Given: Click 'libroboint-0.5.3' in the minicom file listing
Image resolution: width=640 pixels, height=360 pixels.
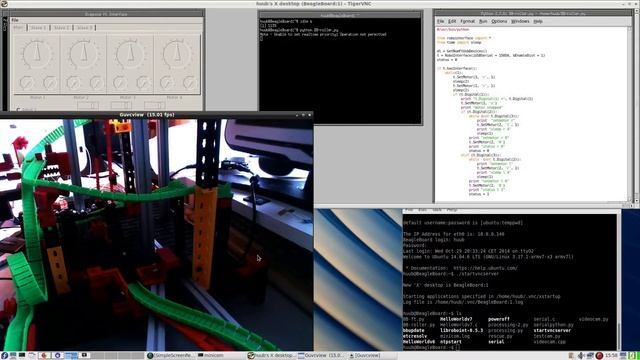Looking at the screenshot, I should [461, 331].
